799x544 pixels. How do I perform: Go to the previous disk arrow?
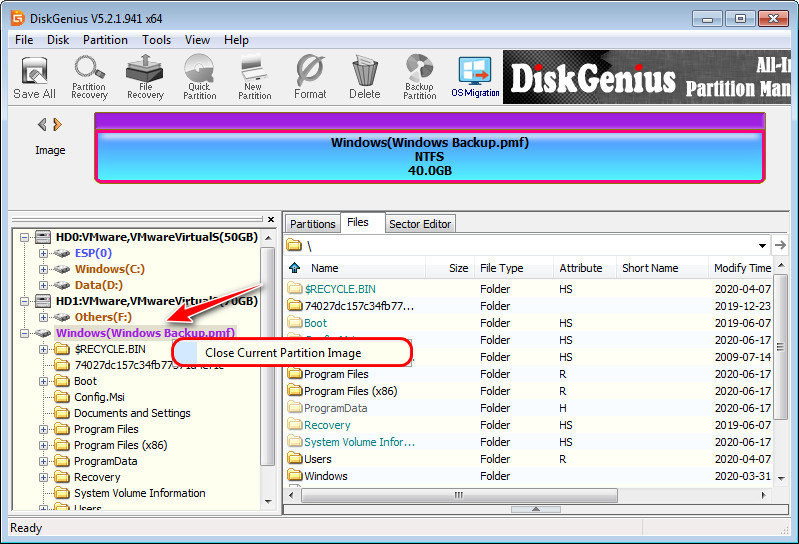pyautogui.click(x=42, y=124)
